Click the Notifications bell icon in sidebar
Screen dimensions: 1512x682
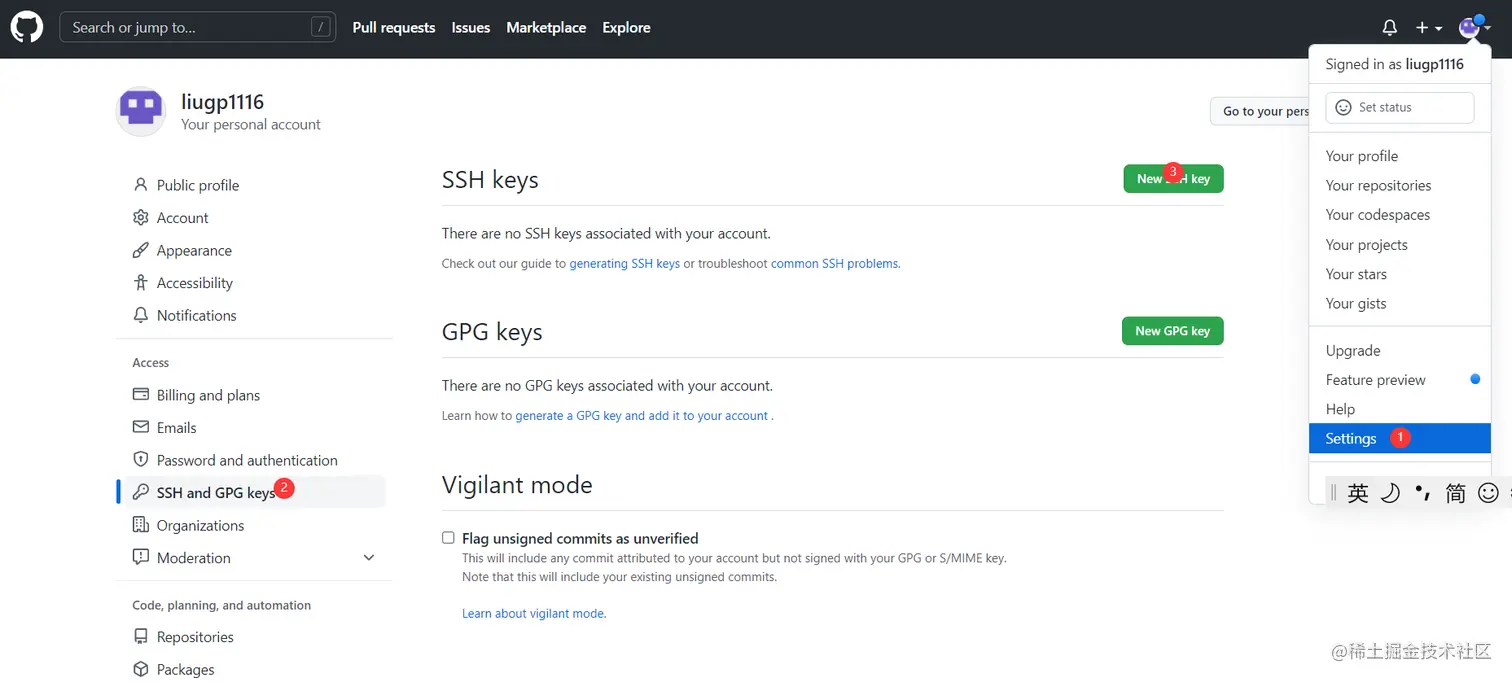point(141,315)
